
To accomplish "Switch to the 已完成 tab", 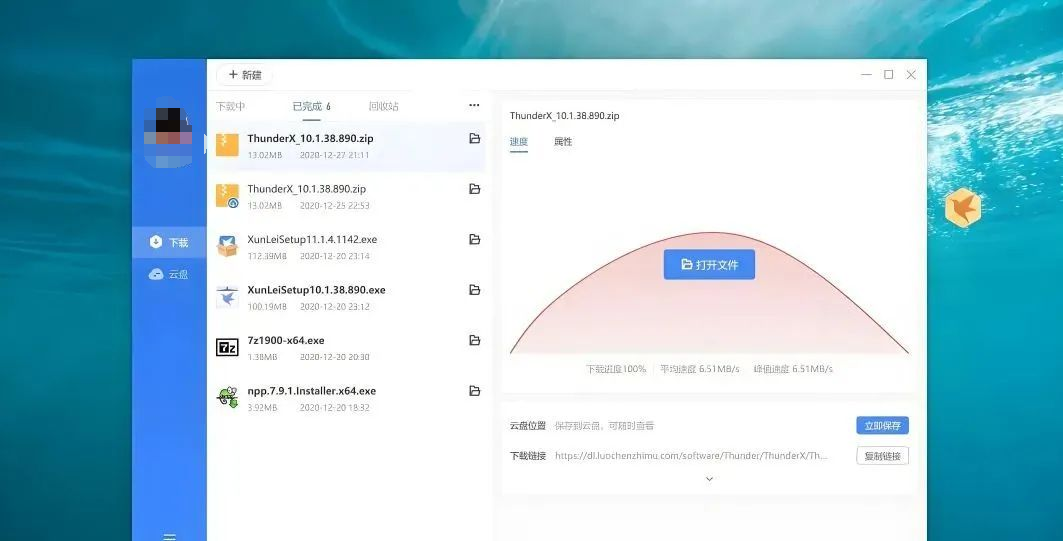I will tap(311, 106).
